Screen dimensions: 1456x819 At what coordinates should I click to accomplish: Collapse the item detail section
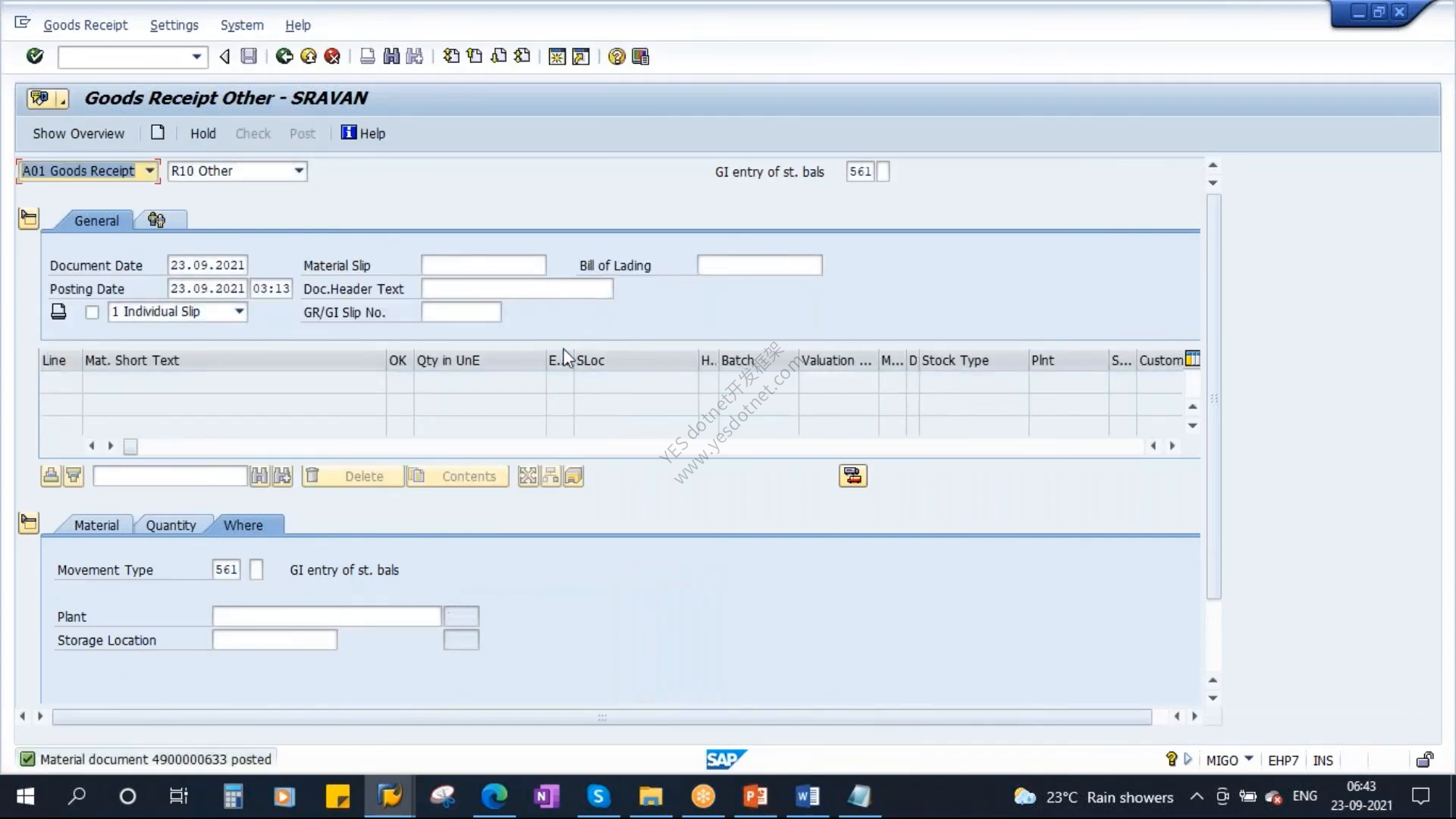coord(29,523)
